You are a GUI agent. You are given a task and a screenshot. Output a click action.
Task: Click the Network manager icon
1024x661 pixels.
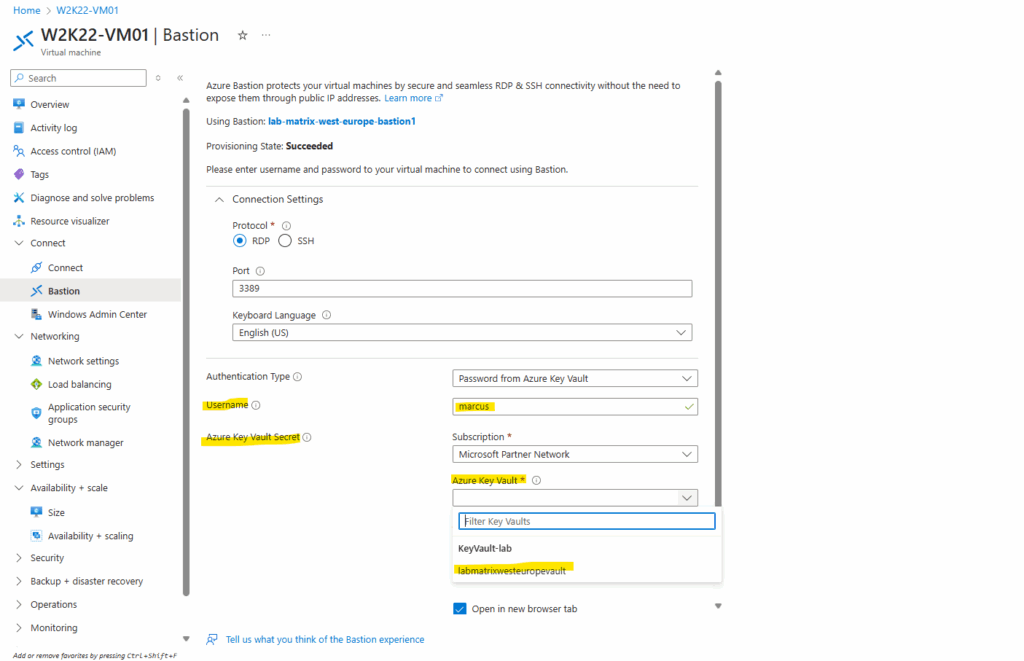point(37,442)
